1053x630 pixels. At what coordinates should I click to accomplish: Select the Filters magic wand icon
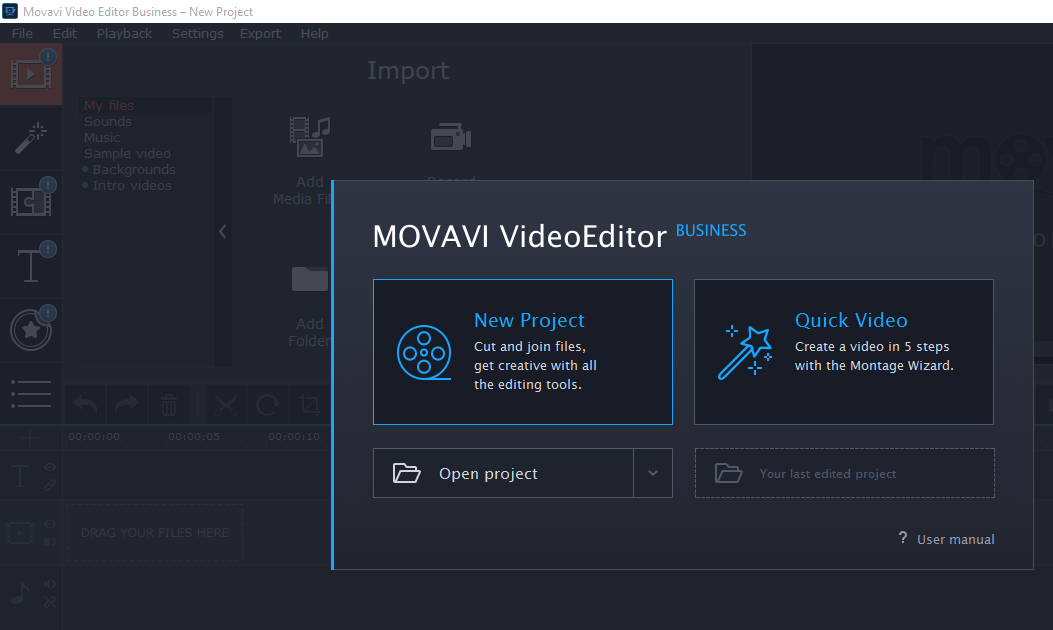click(x=30, y=138)
